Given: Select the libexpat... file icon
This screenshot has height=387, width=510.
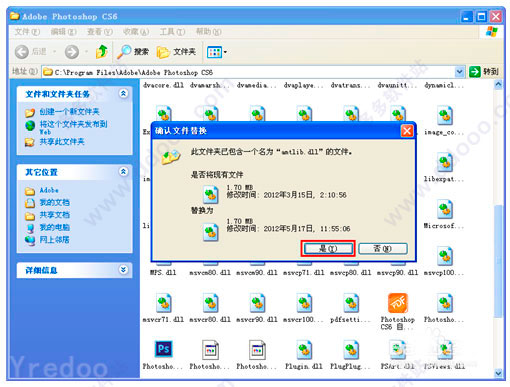Looking at the screenshot, I should click(445, 162).
